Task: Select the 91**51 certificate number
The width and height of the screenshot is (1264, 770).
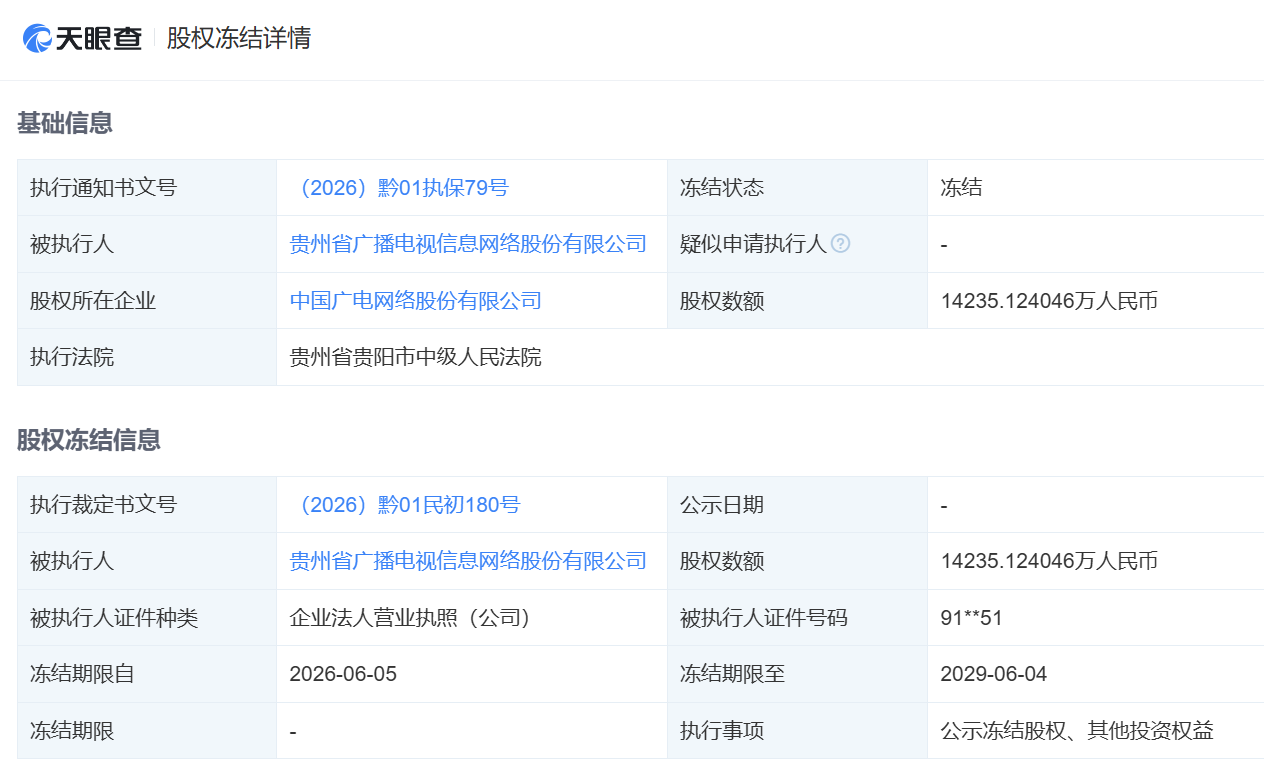Action: tap(972, 618)
